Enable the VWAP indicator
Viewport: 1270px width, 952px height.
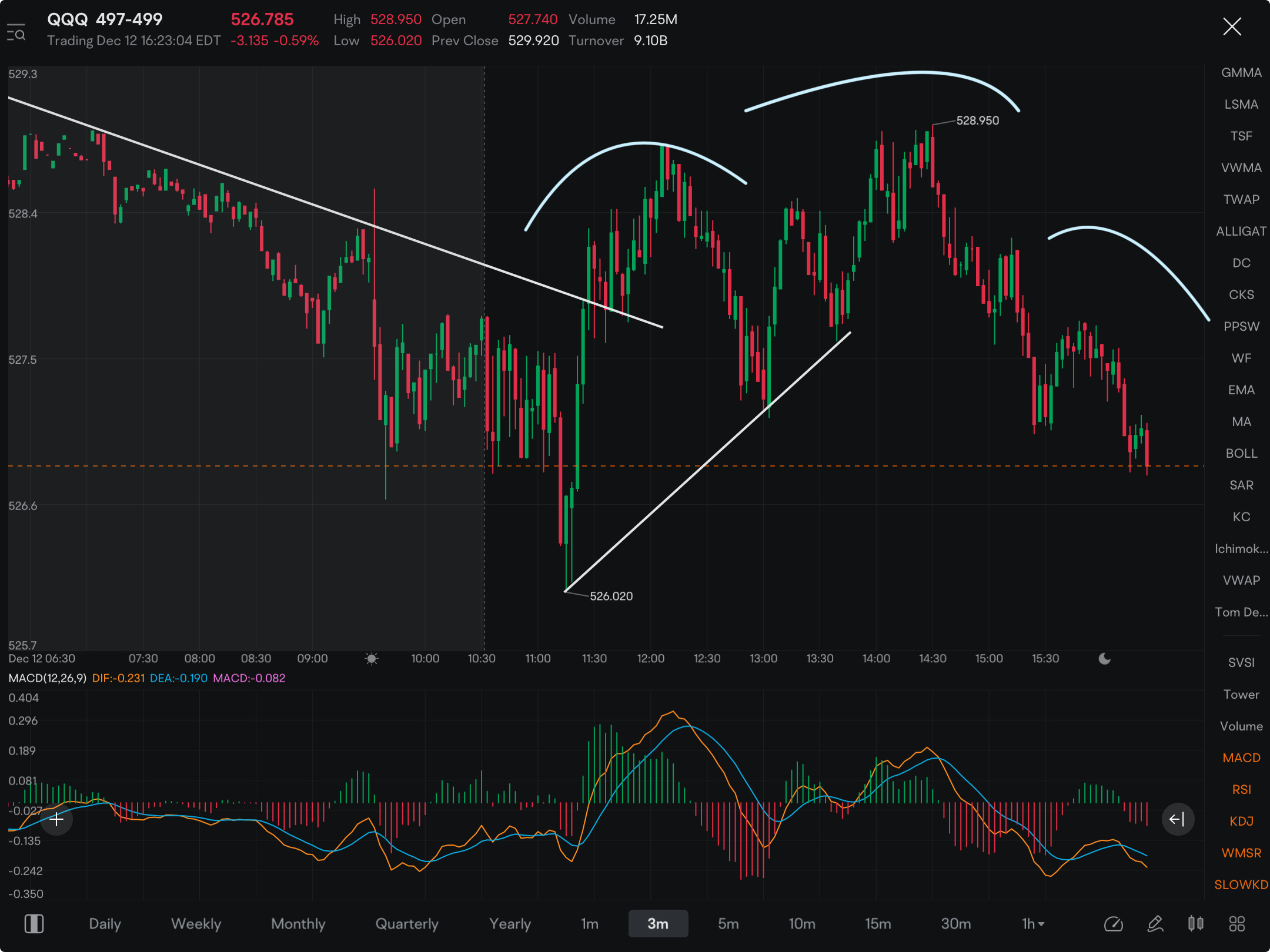point(1241,581)
